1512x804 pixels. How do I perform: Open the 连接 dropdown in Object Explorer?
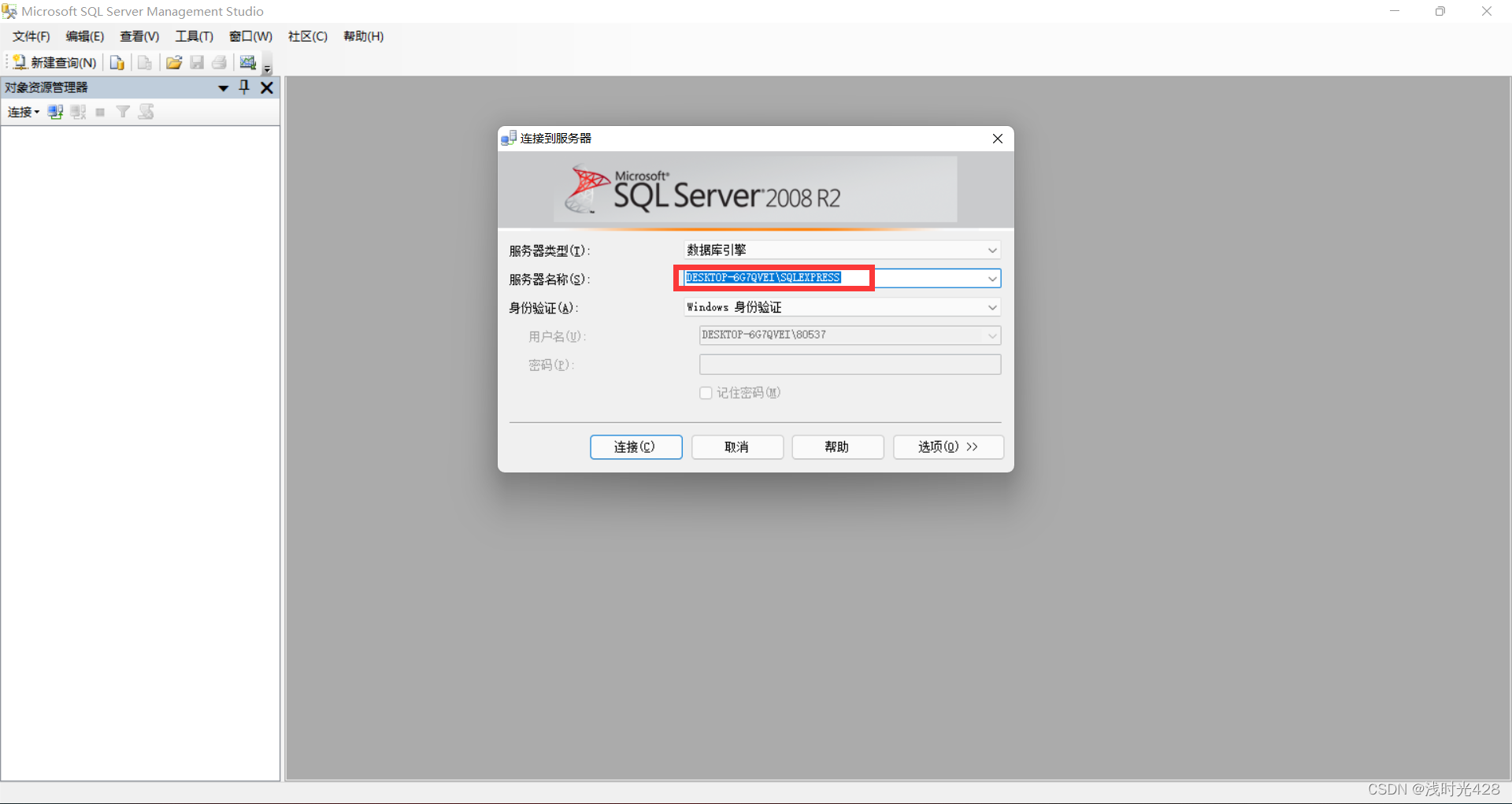coord(23,112)
